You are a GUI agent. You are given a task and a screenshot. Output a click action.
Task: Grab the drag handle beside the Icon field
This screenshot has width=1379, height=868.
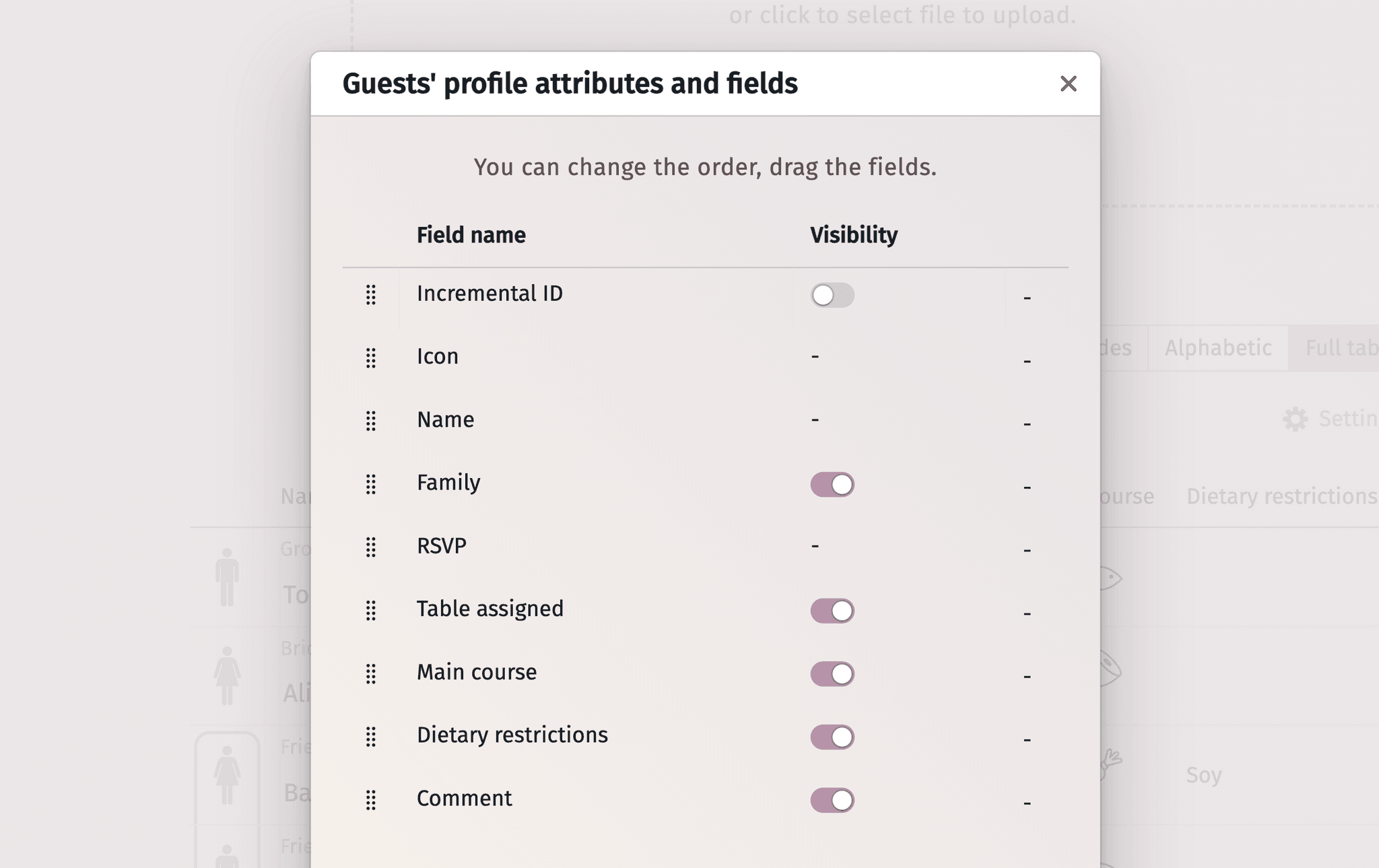(x=371, y=359)
